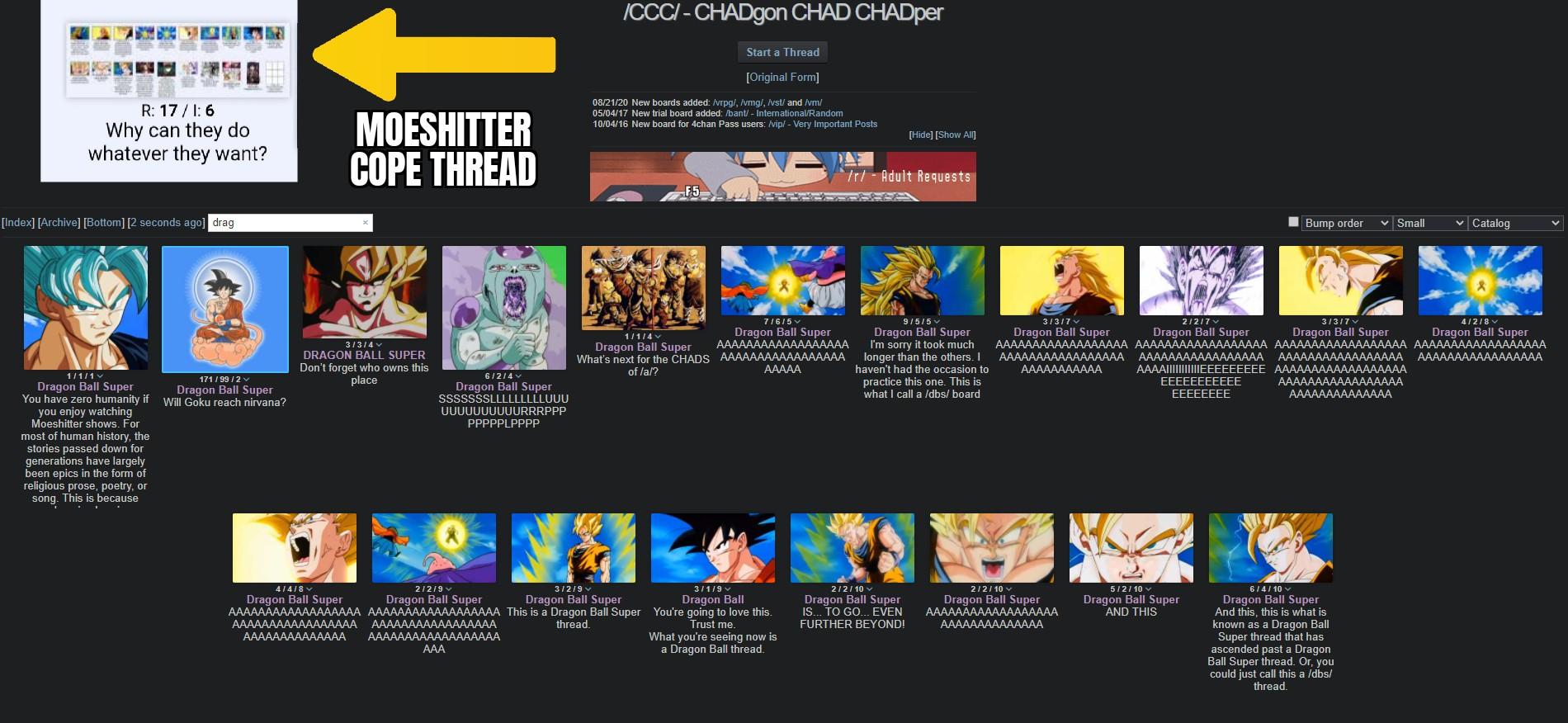Toggle the checkbox beside Bump order
1568x723 pixels.
tap(1293, 222)
